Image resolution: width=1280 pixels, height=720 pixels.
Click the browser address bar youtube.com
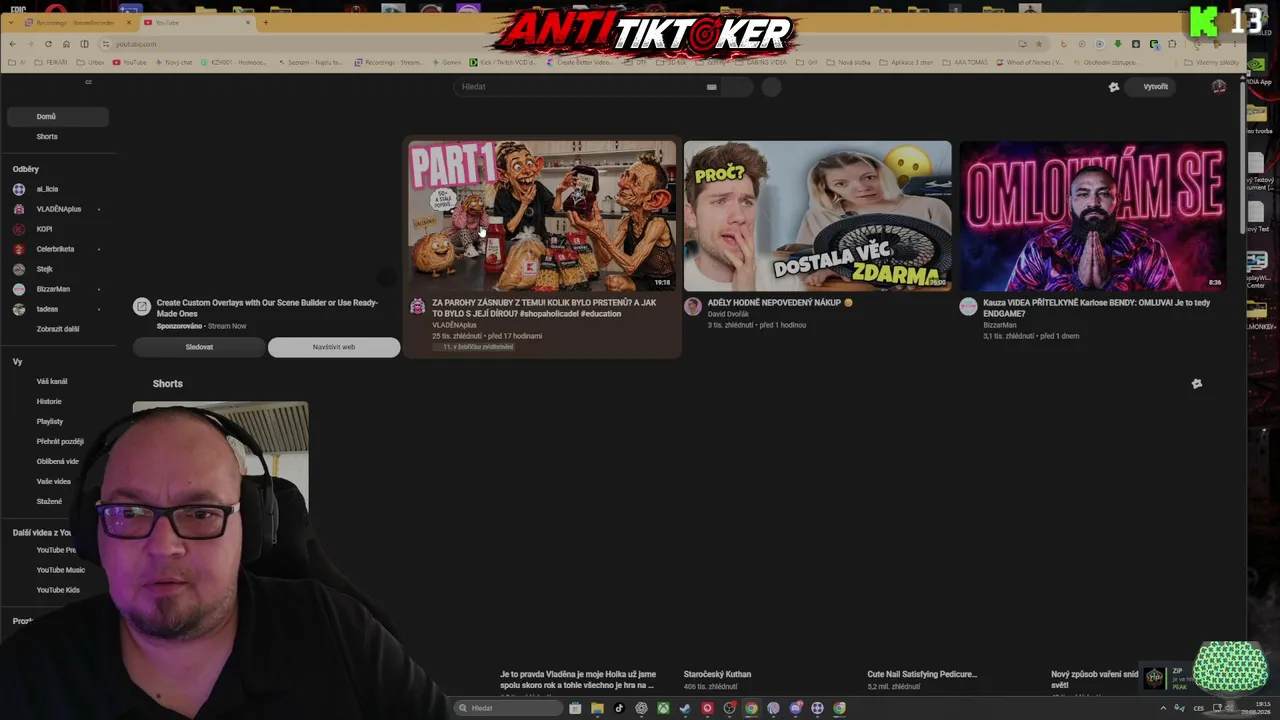(x=560, y=44)
